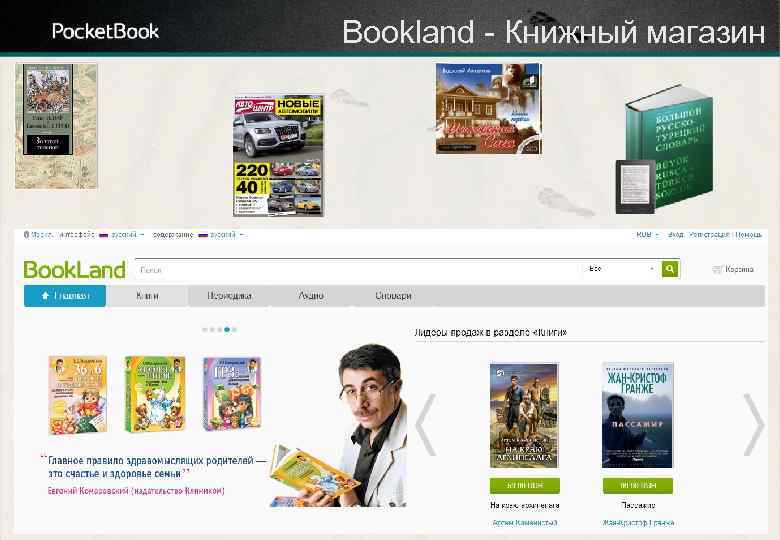
Task: Click the BookLand logo
Action: pos(75,270)
